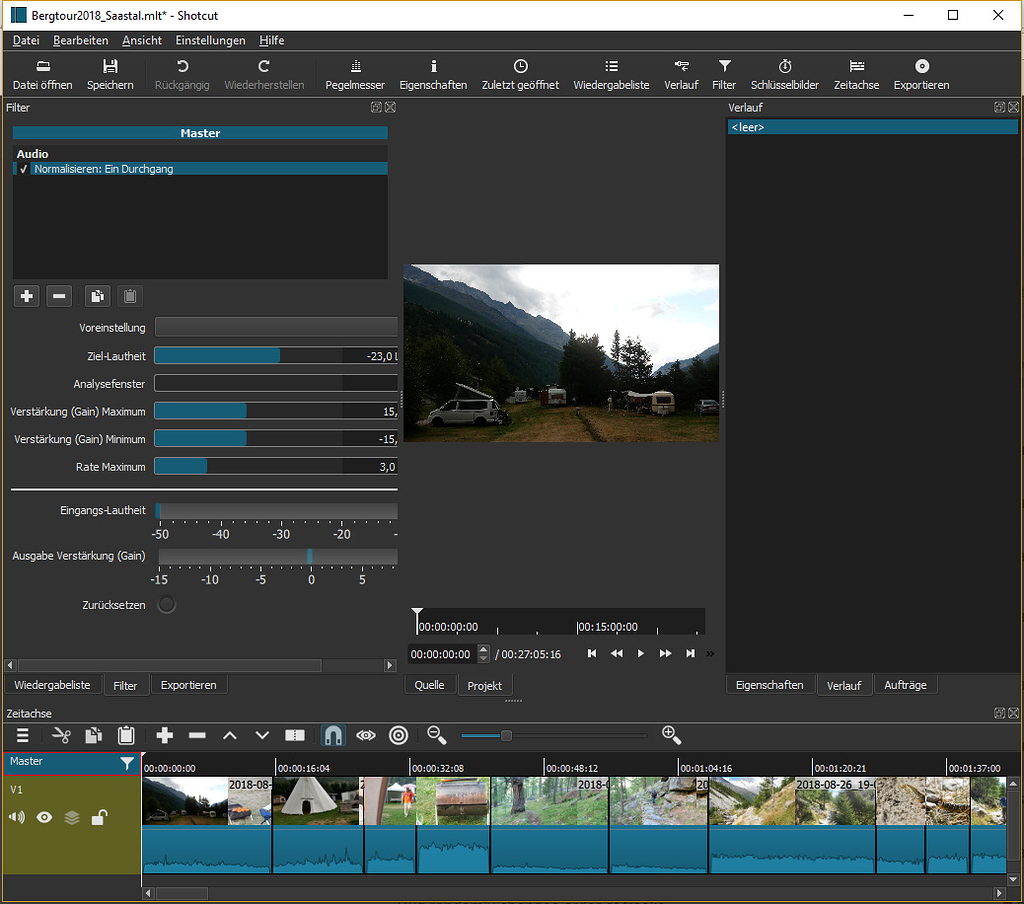1024x904 pixels.
Task: Open a file with Datei öffnen
Action: (42, 74)
